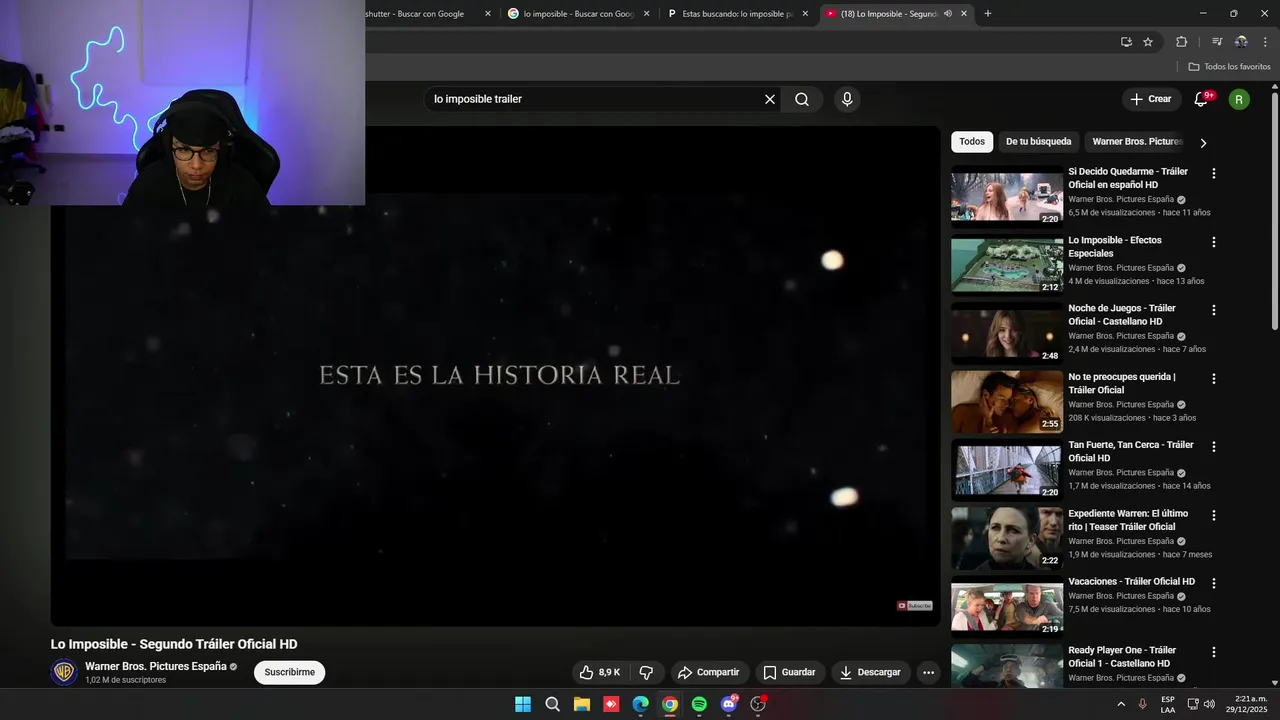Bookmark this page with the star
The image size is (1280, 720).
click(1148, 42)
